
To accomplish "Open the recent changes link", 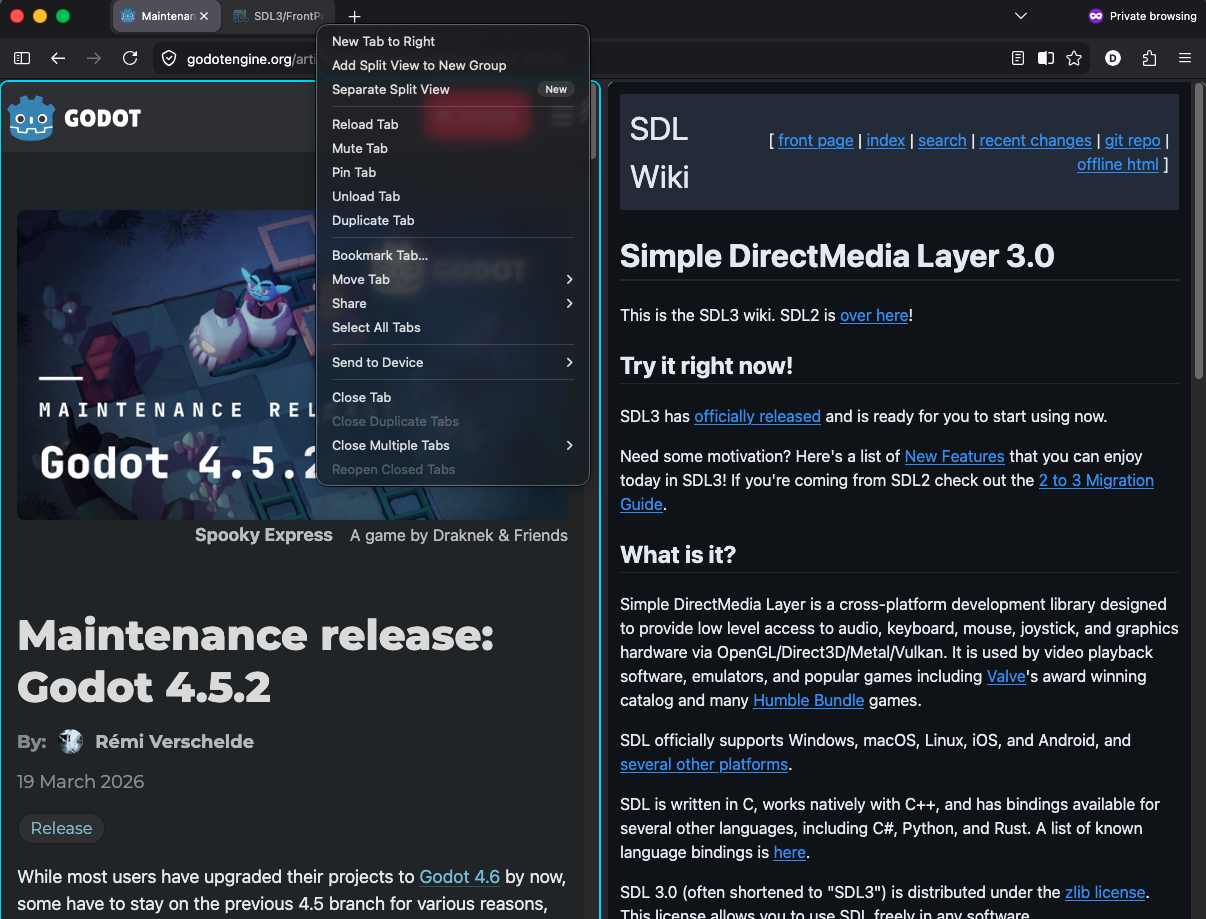I will click(x=1035, y=141).
